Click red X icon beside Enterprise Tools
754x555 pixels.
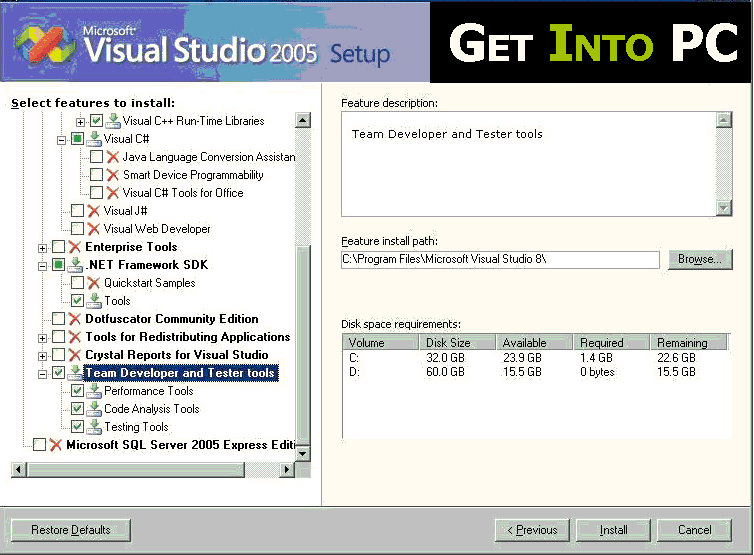(x=75, y=247)
